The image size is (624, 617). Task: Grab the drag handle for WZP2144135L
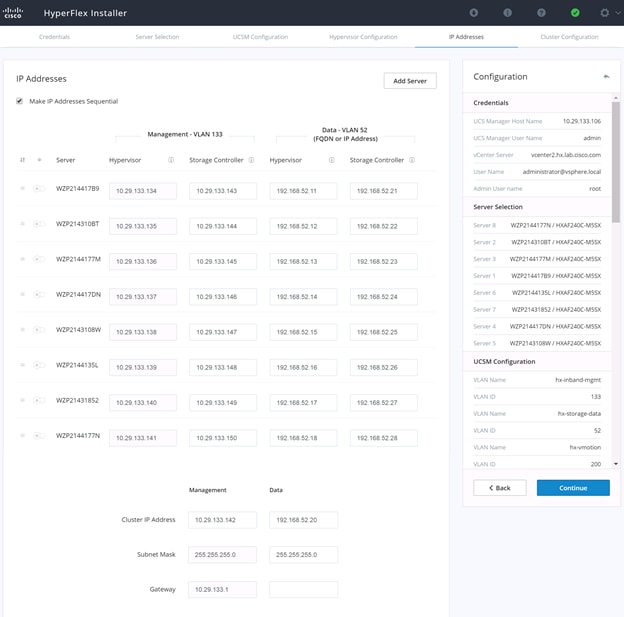[x=22, y=365]
